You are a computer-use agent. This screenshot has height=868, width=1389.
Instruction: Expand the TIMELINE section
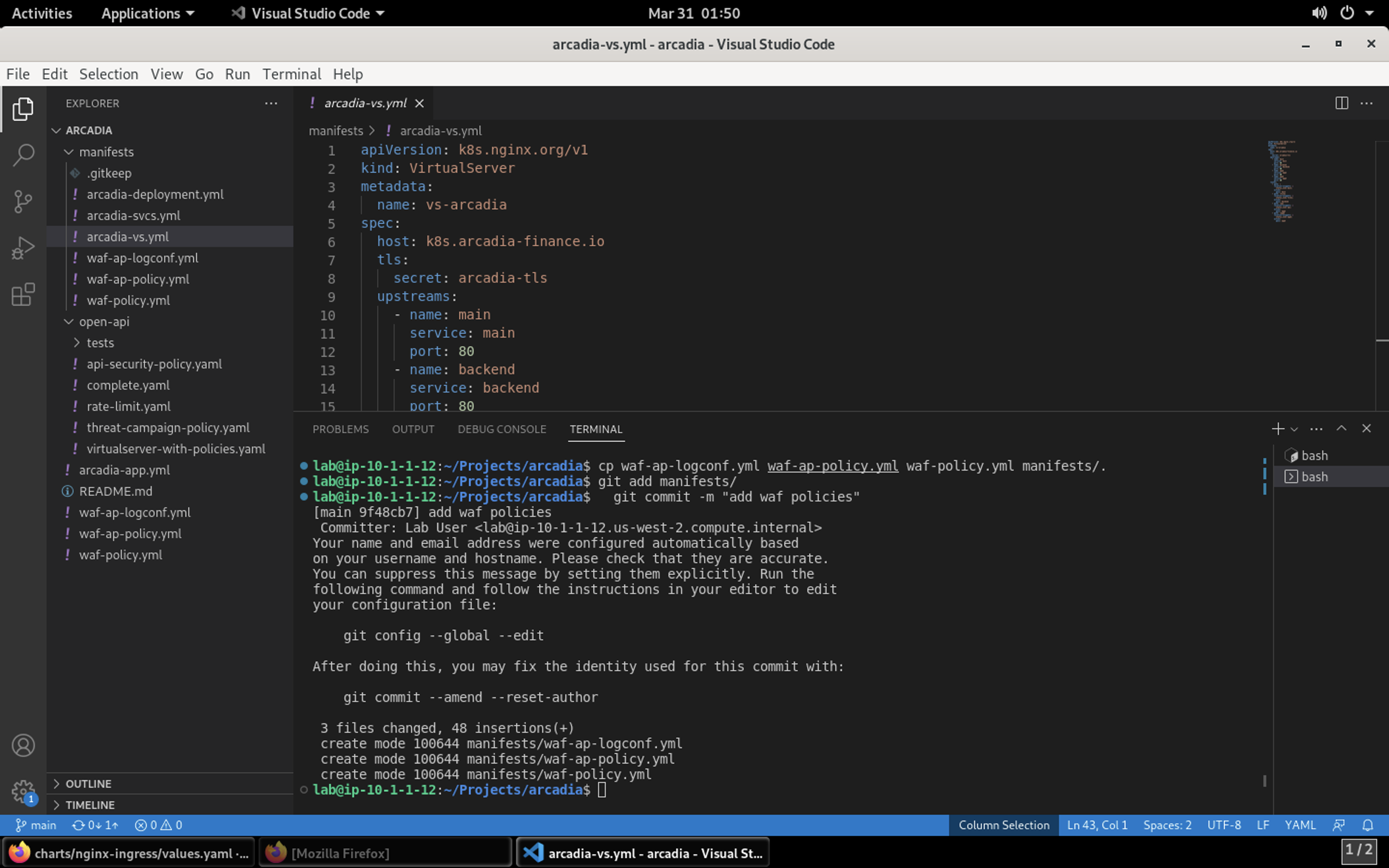90,805
